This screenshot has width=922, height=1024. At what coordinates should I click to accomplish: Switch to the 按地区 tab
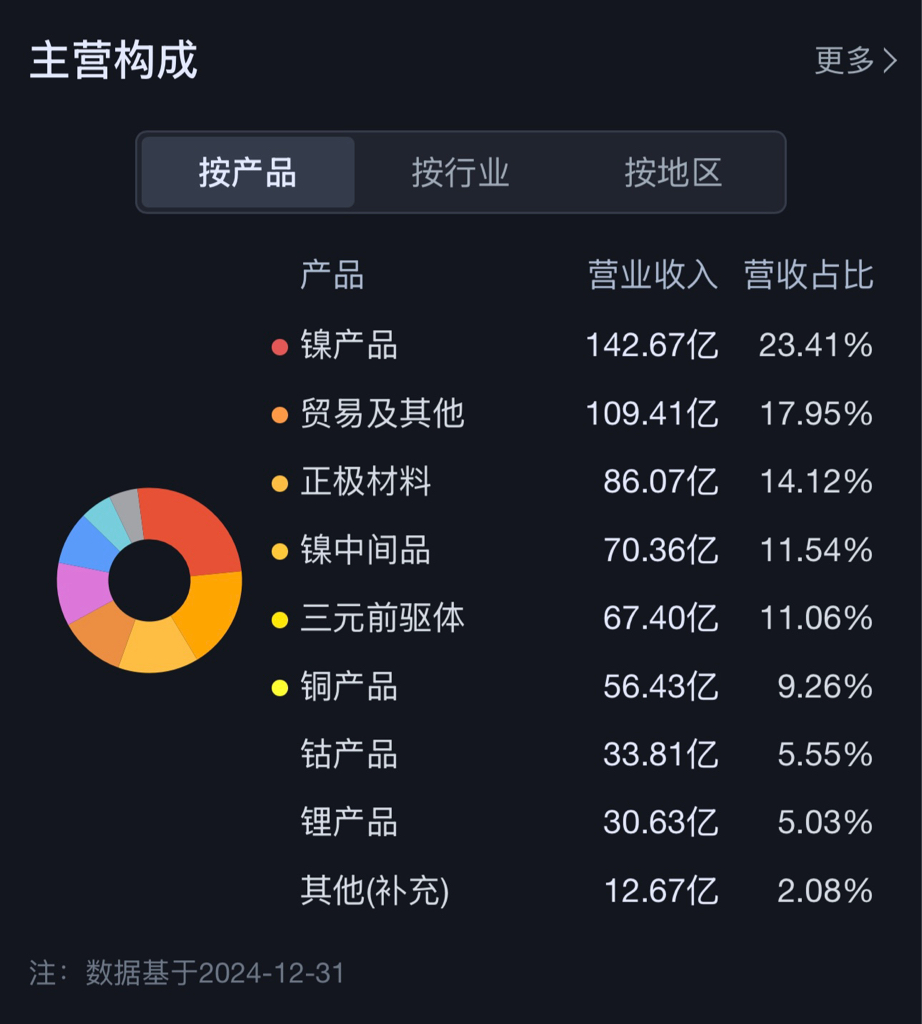tap(673, 172)
